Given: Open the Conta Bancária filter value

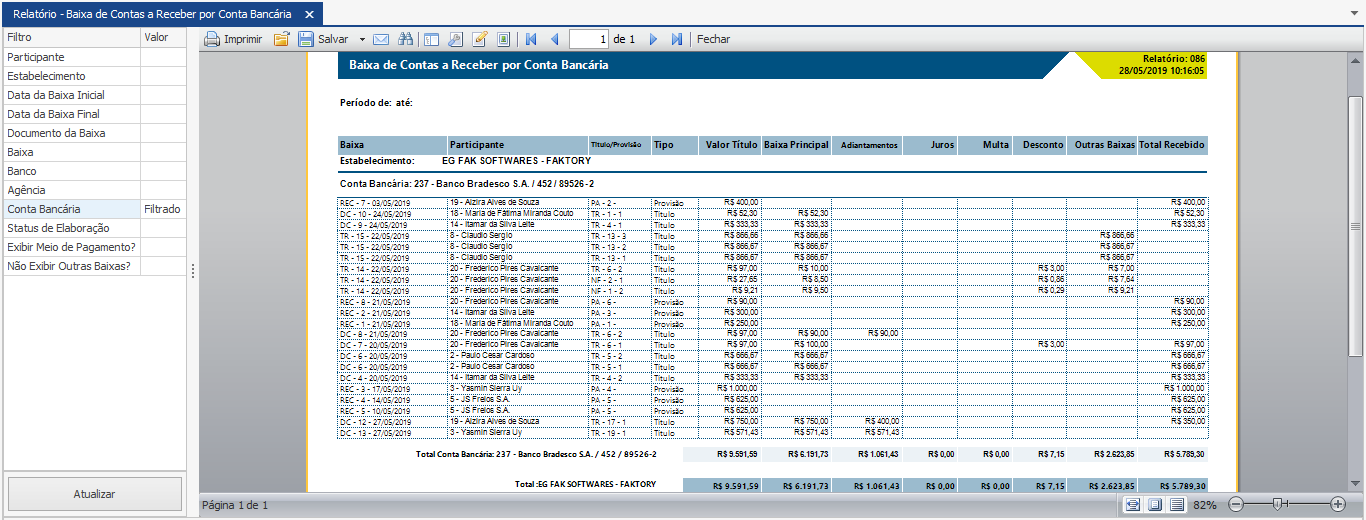Looking at the screenshot, I should click(x=162, y=209).
